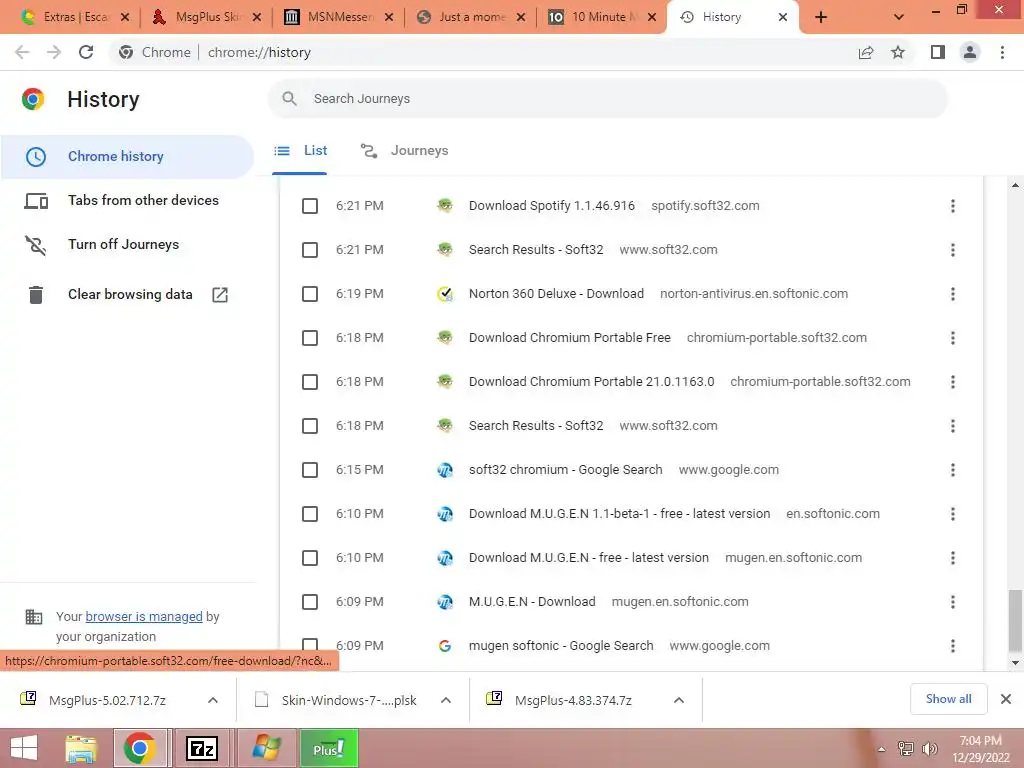
Task: Open more actions for mugen softonic Google Search
Action: 953,646
